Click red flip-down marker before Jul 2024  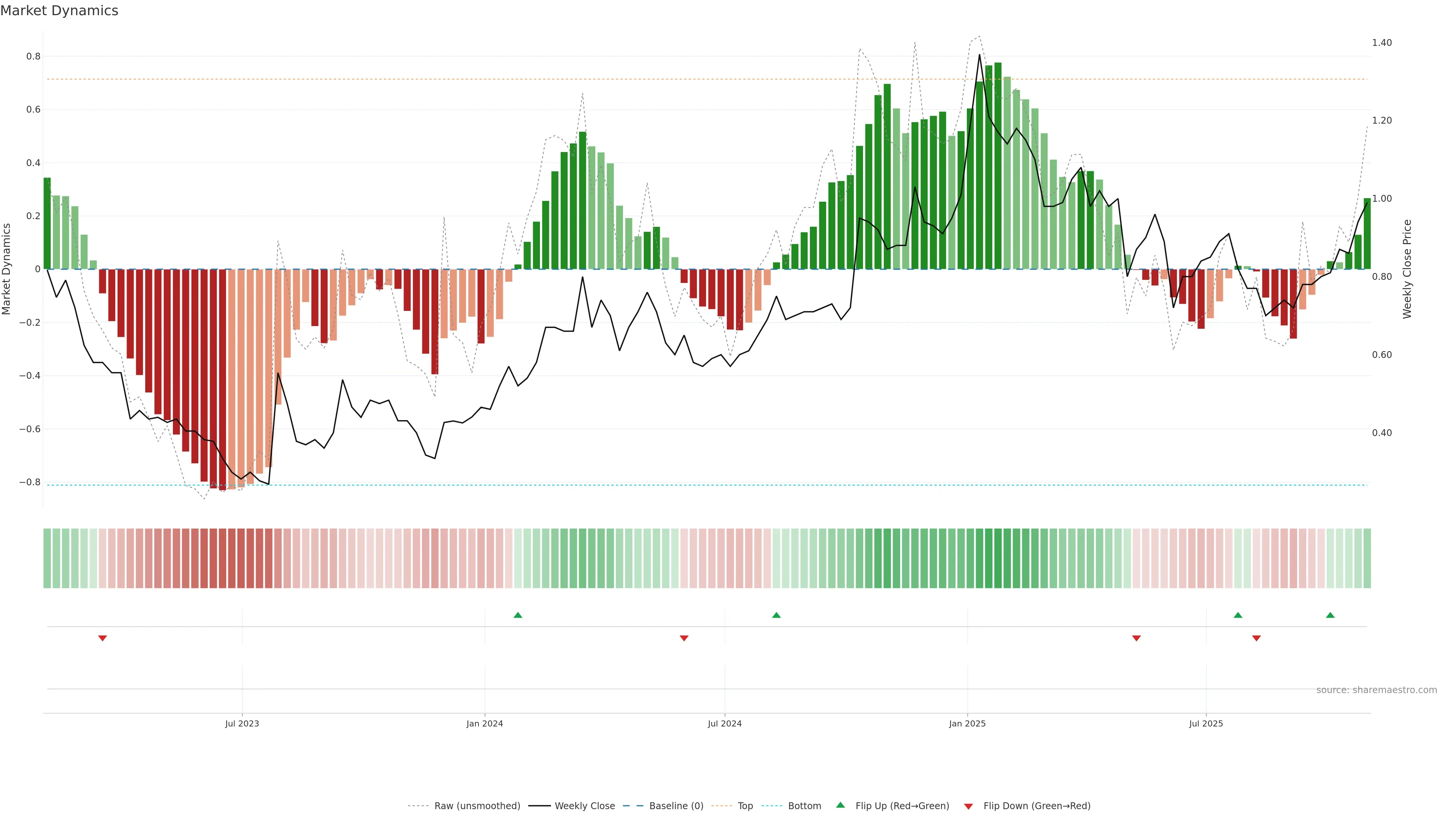[x=684, y=638]
